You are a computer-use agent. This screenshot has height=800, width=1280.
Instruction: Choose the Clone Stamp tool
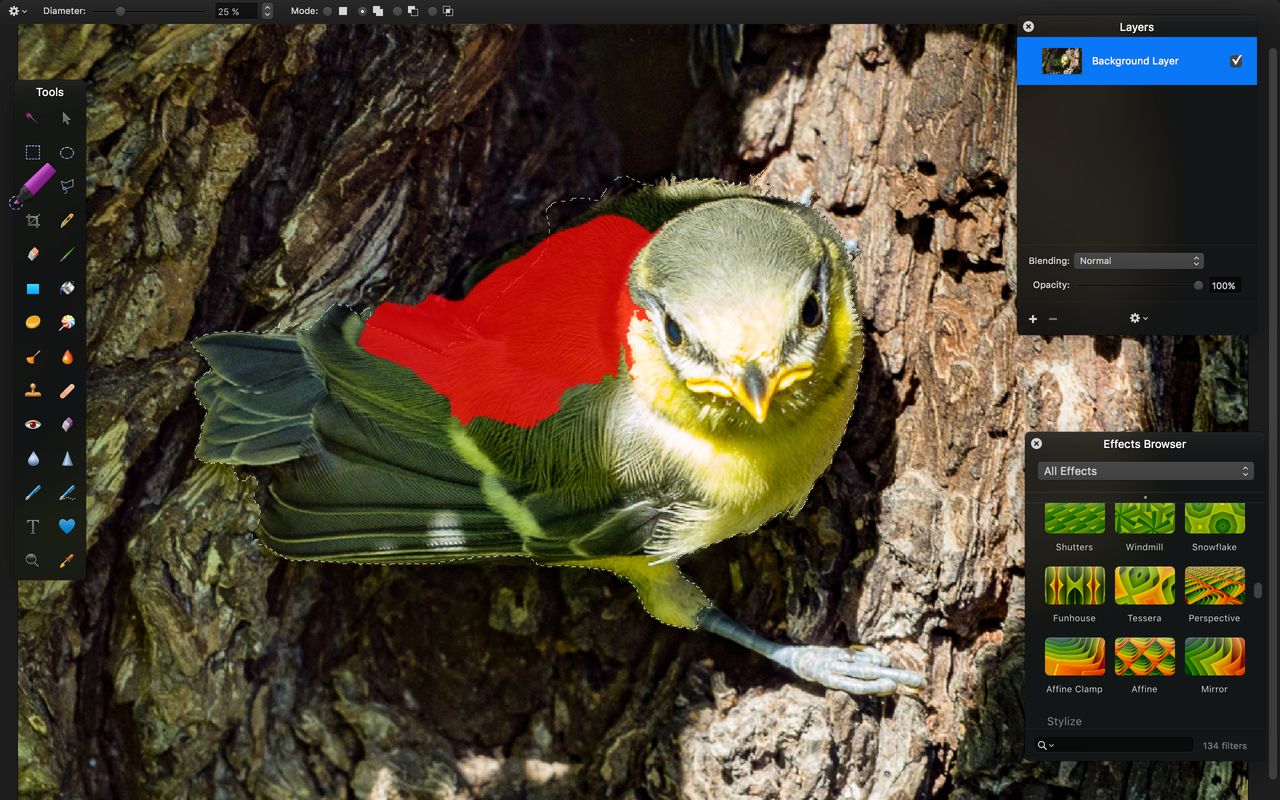[33, 390]
